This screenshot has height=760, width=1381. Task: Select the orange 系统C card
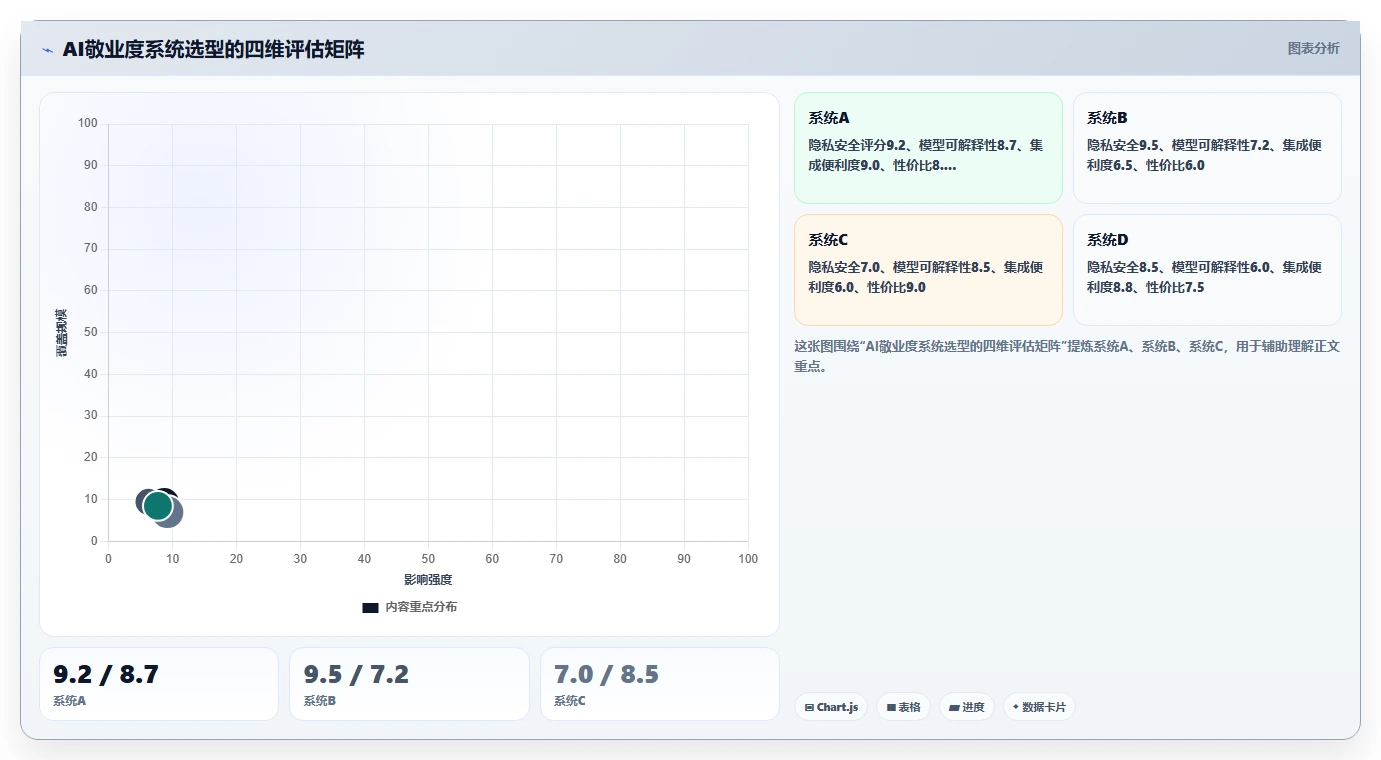(x=928, y=270)
